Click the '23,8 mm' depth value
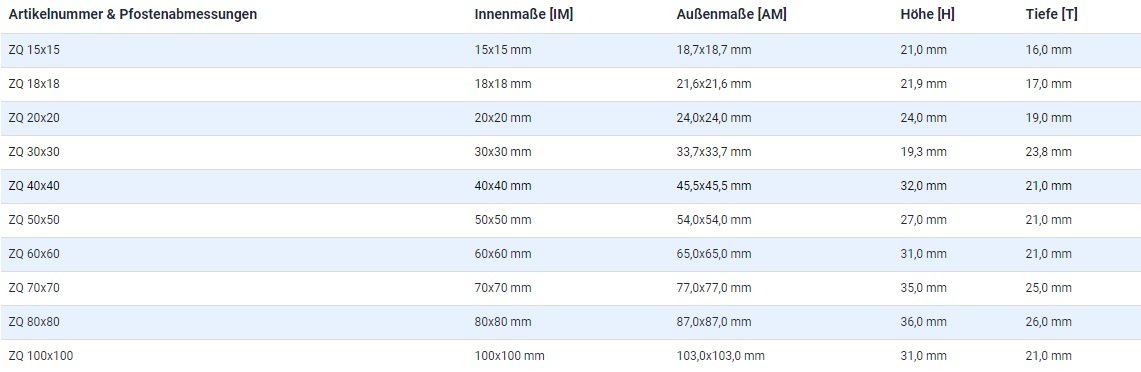This screenshot has height=372, width=1141. coord(1049,152)
